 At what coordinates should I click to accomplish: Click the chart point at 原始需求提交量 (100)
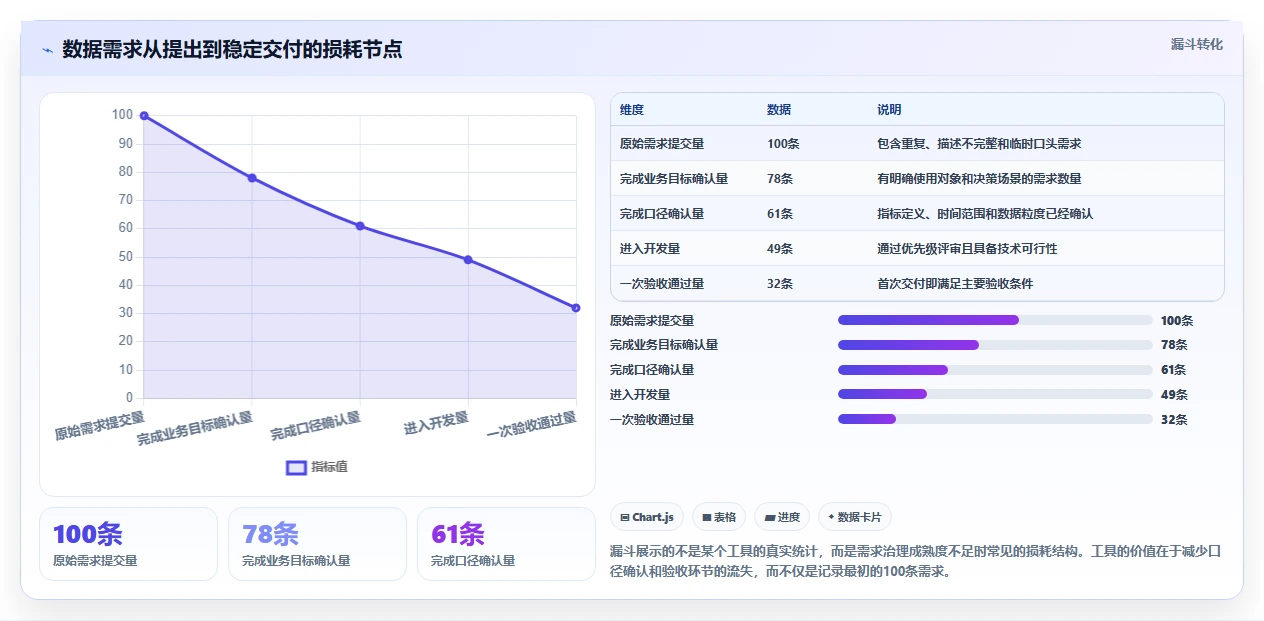(144, 116)
